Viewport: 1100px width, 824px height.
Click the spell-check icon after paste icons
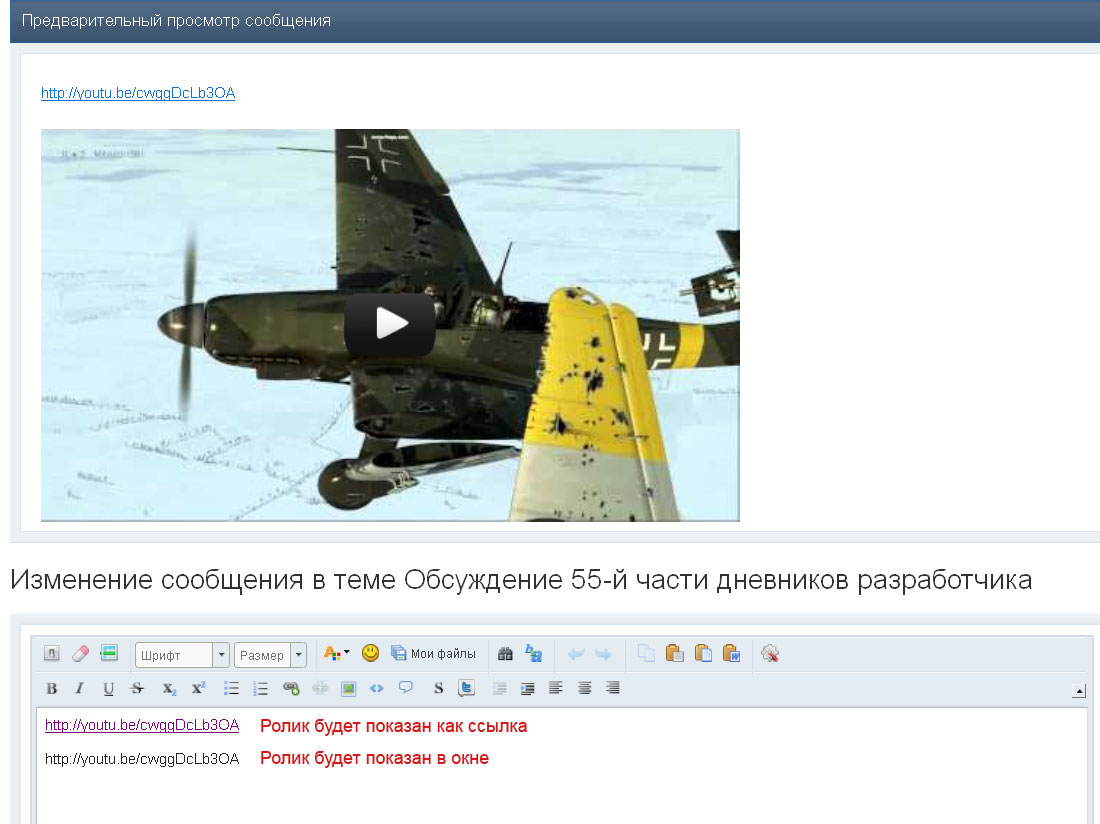point(770,654)
